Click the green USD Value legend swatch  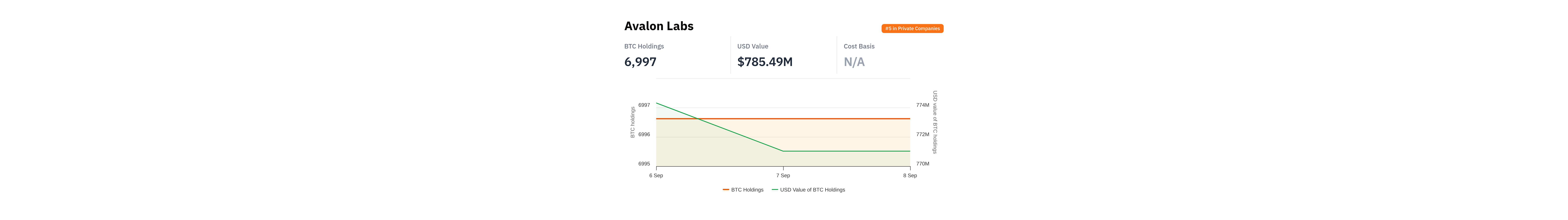(x=775, y=190)
